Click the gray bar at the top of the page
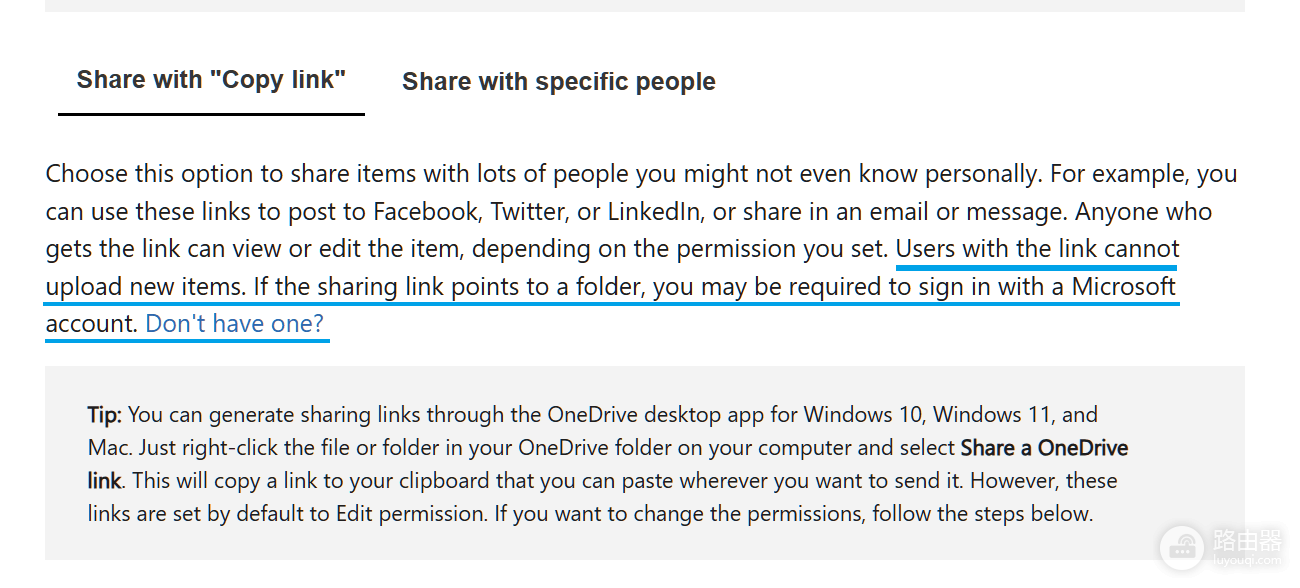 pos(645,6)
